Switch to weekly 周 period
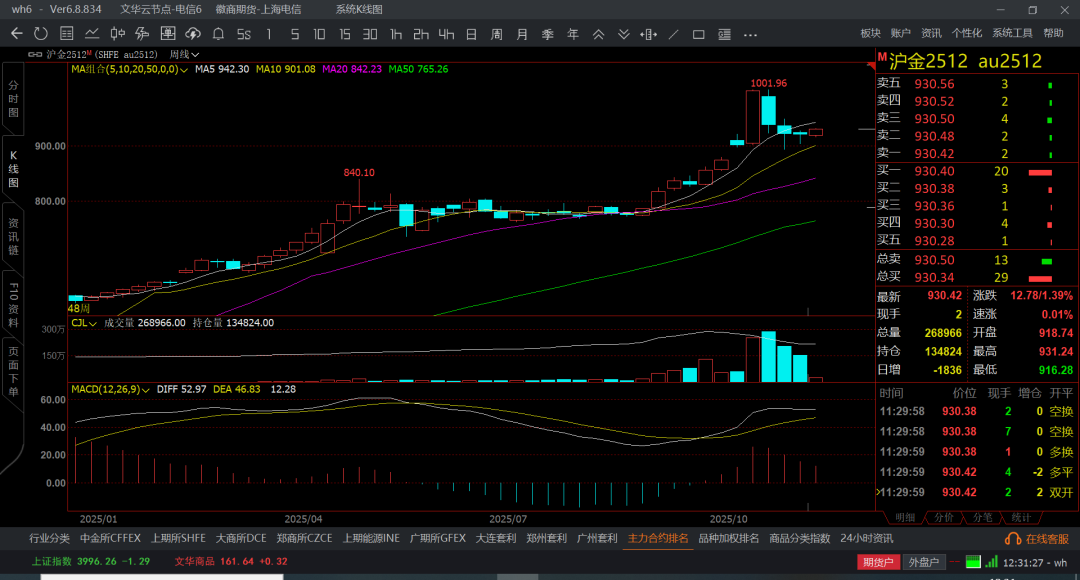This screenshot has width=1080, height=580. (497, 34)
